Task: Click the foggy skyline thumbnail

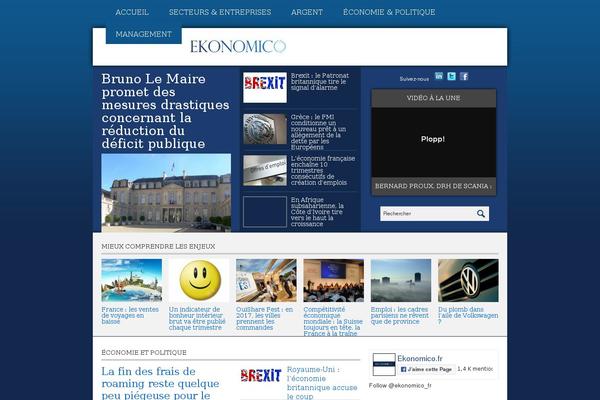Action: coord(401,280)
